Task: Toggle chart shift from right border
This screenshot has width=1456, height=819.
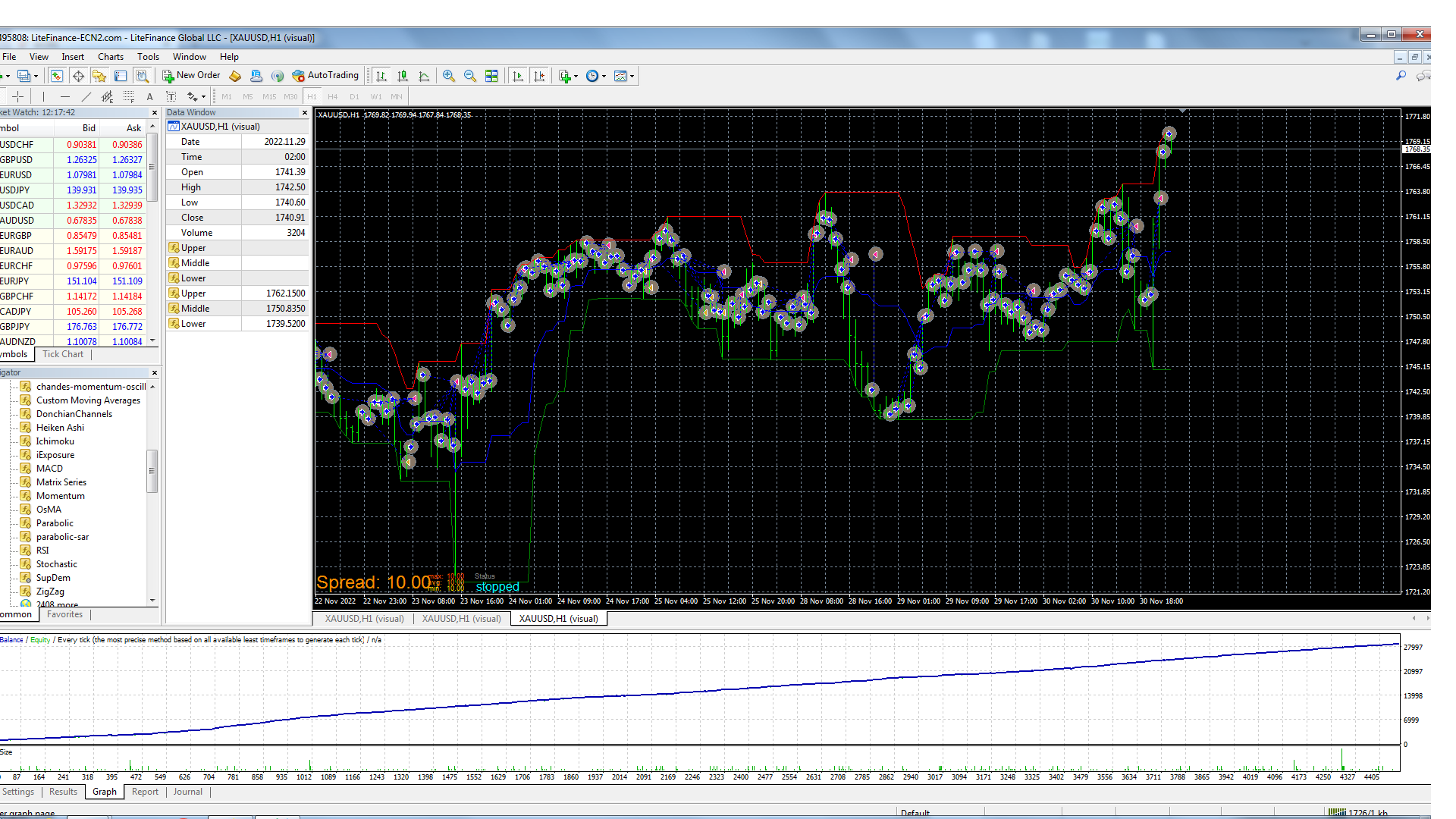Action: (x=539, y=76)
